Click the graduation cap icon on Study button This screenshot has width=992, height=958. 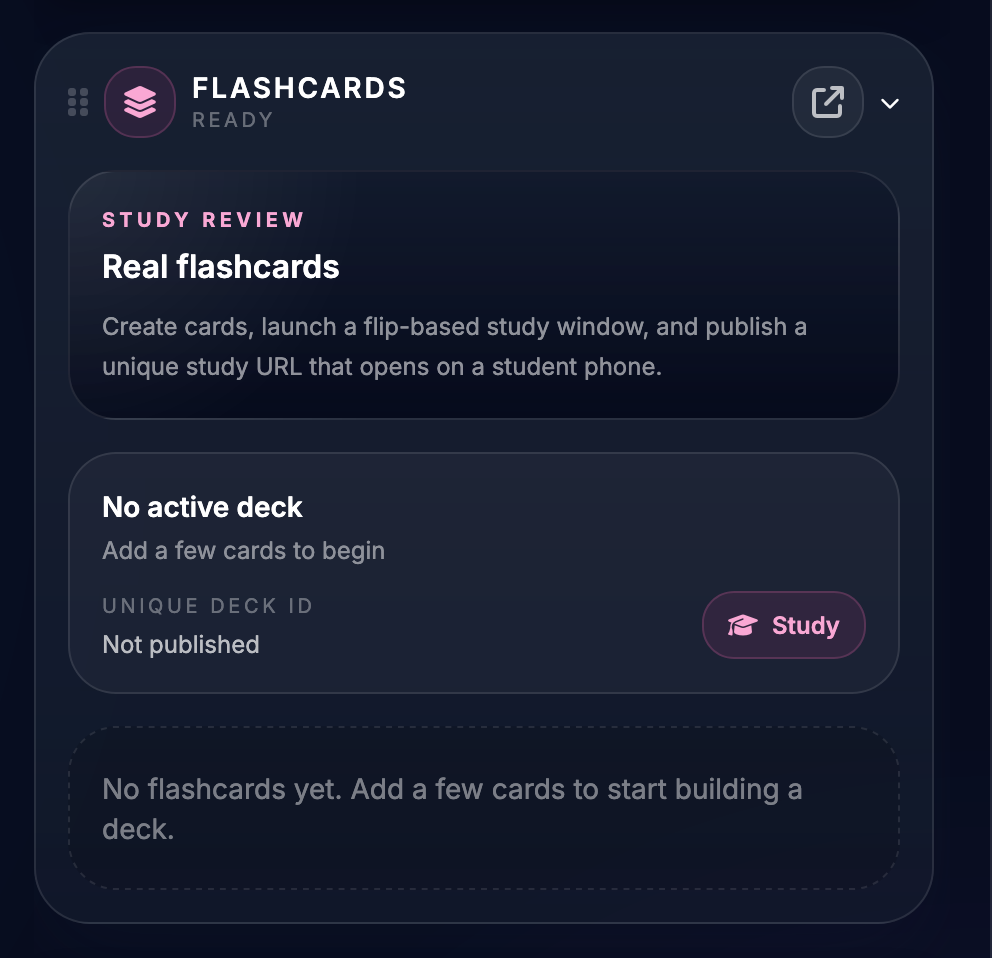click(742, 625)
